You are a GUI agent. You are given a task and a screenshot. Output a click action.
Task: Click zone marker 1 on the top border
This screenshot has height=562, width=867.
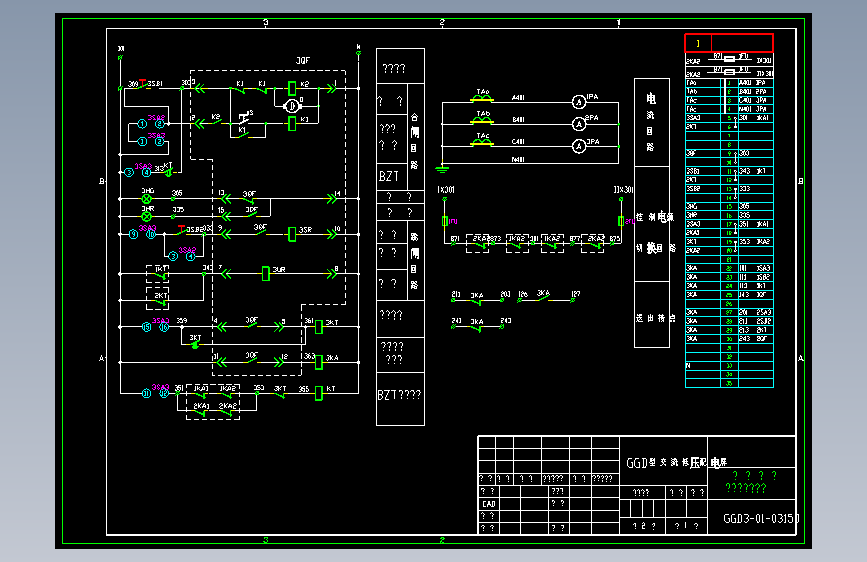click(619, 23)
